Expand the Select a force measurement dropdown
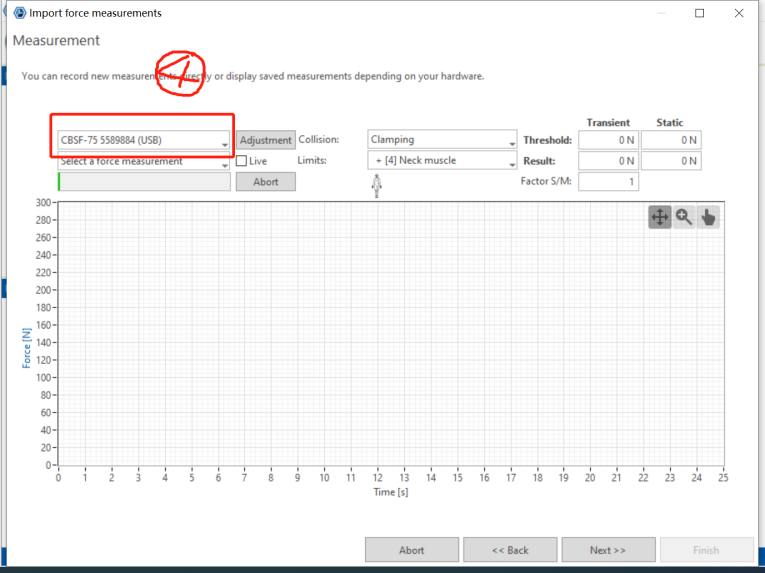The height and width of the screenshot is (573, 765). click(143, 162)
